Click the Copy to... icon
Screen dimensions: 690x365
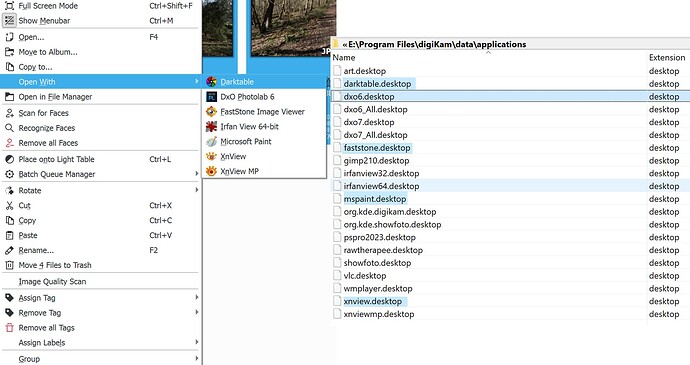pos(9,67)
